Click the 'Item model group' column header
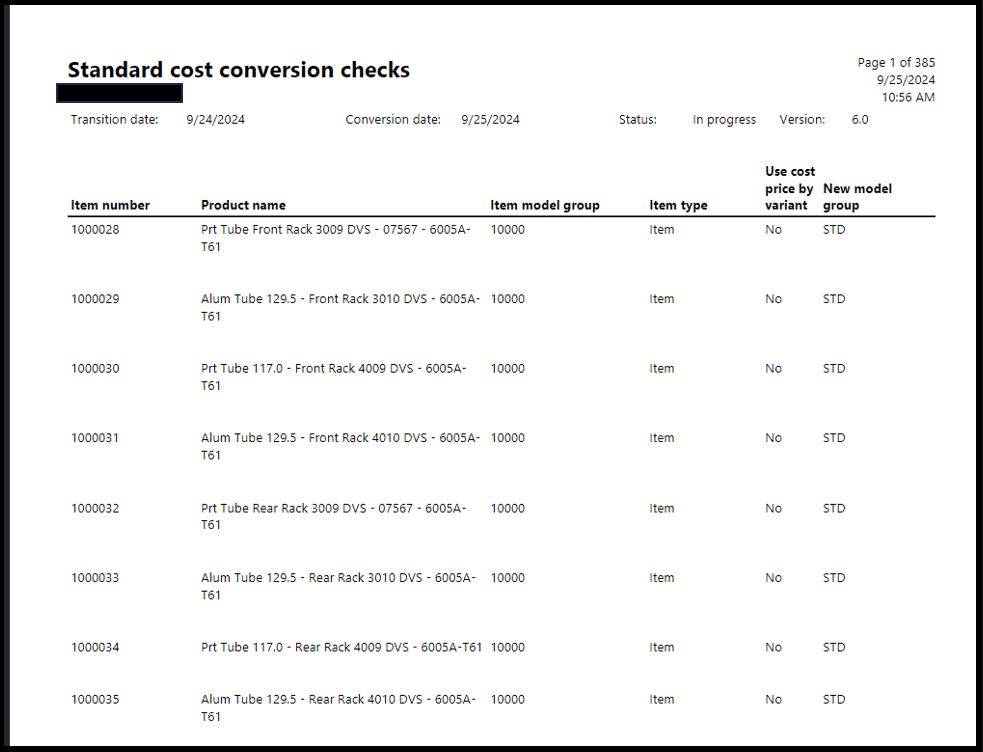The width and height of the screenshot is (983, 752). pyautogui.click(x=545, y=205)
